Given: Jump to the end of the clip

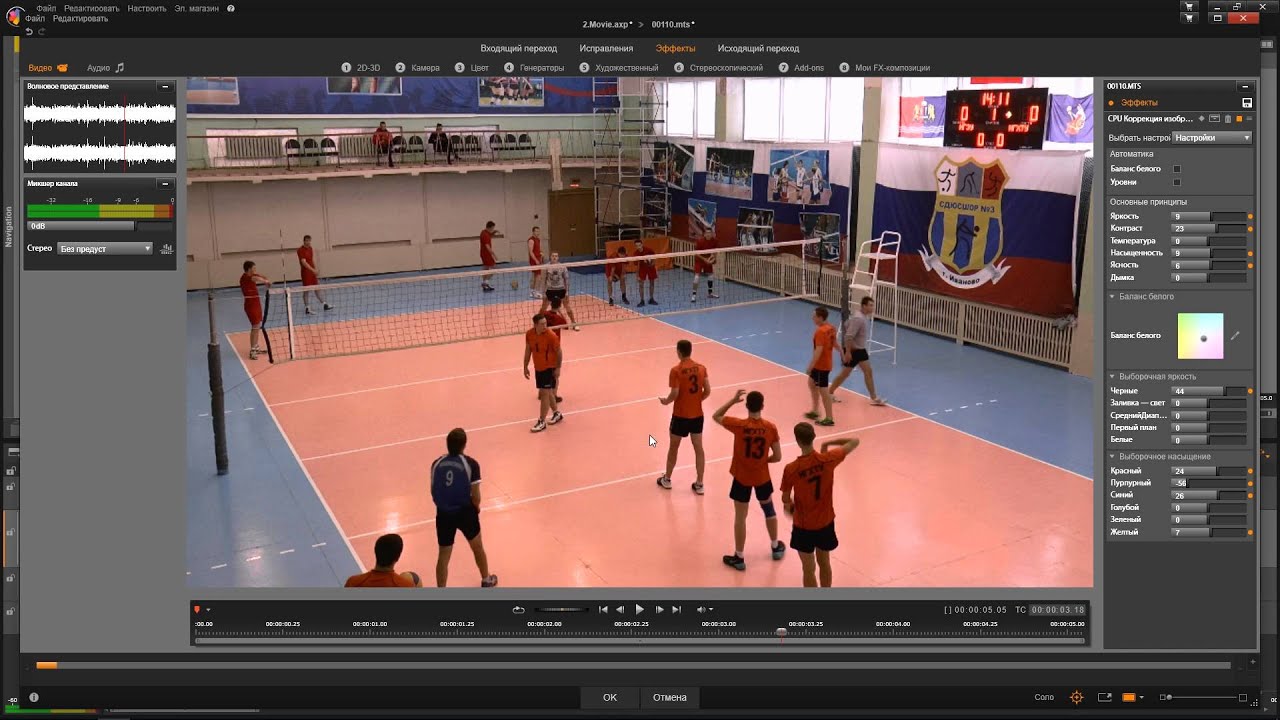Looking at the screenshot, I should pyautogui.click(x=677, y=609).
